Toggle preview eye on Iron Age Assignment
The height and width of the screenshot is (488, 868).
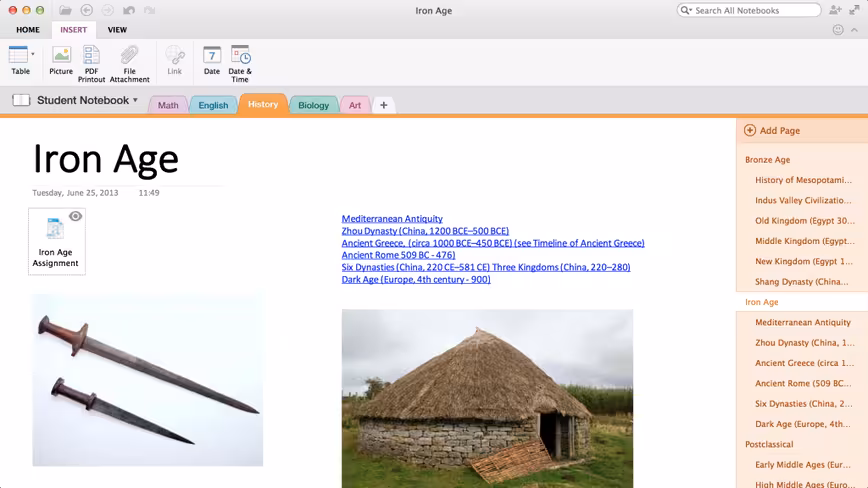(x=75, y=216)
